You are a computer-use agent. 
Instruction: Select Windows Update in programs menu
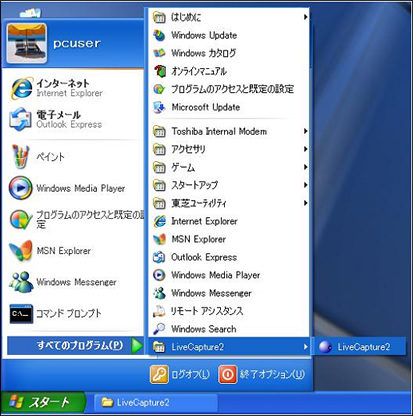230,35
